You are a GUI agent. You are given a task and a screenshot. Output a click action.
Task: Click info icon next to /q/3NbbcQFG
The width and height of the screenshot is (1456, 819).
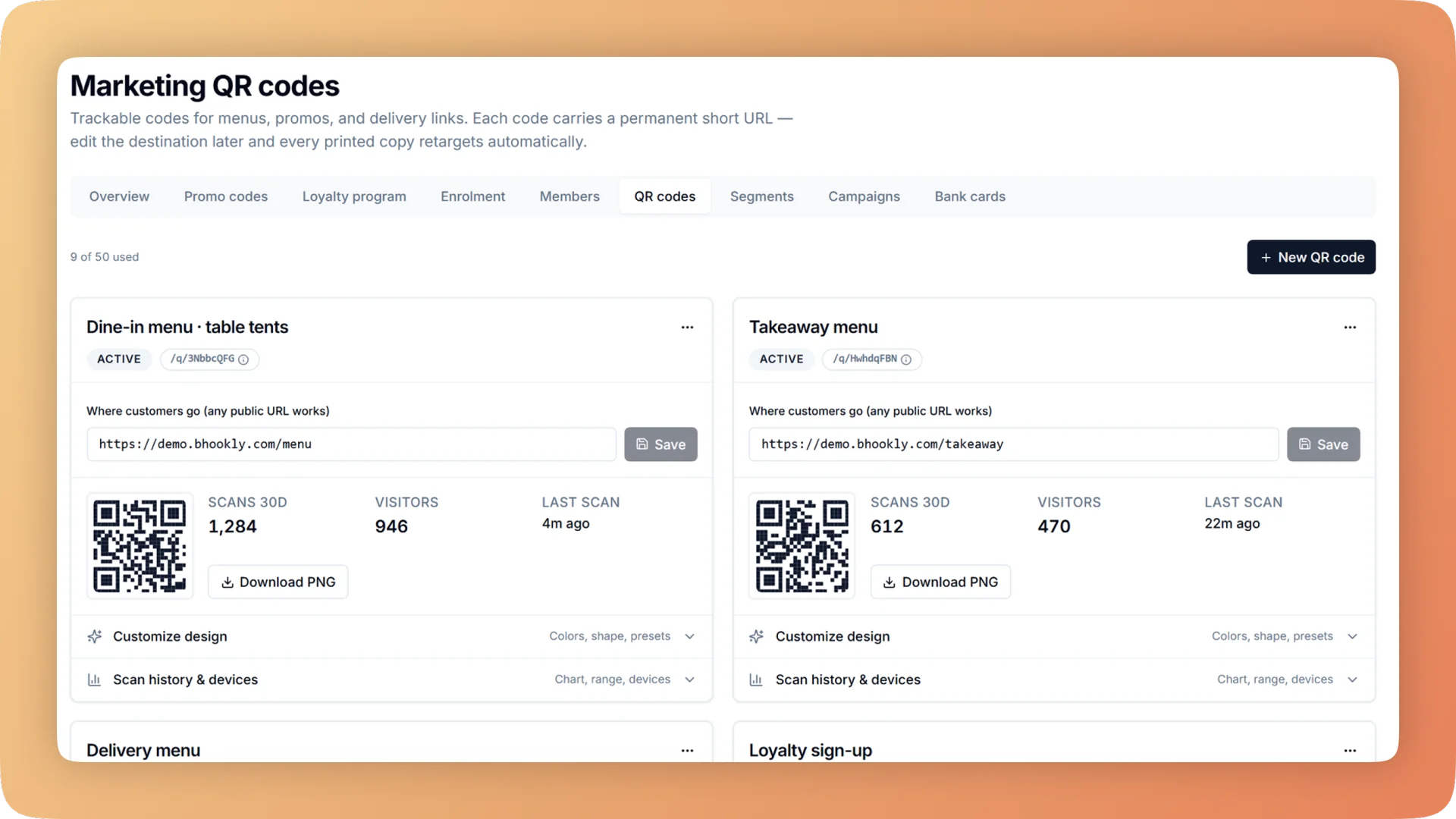(x=243, y=359)
